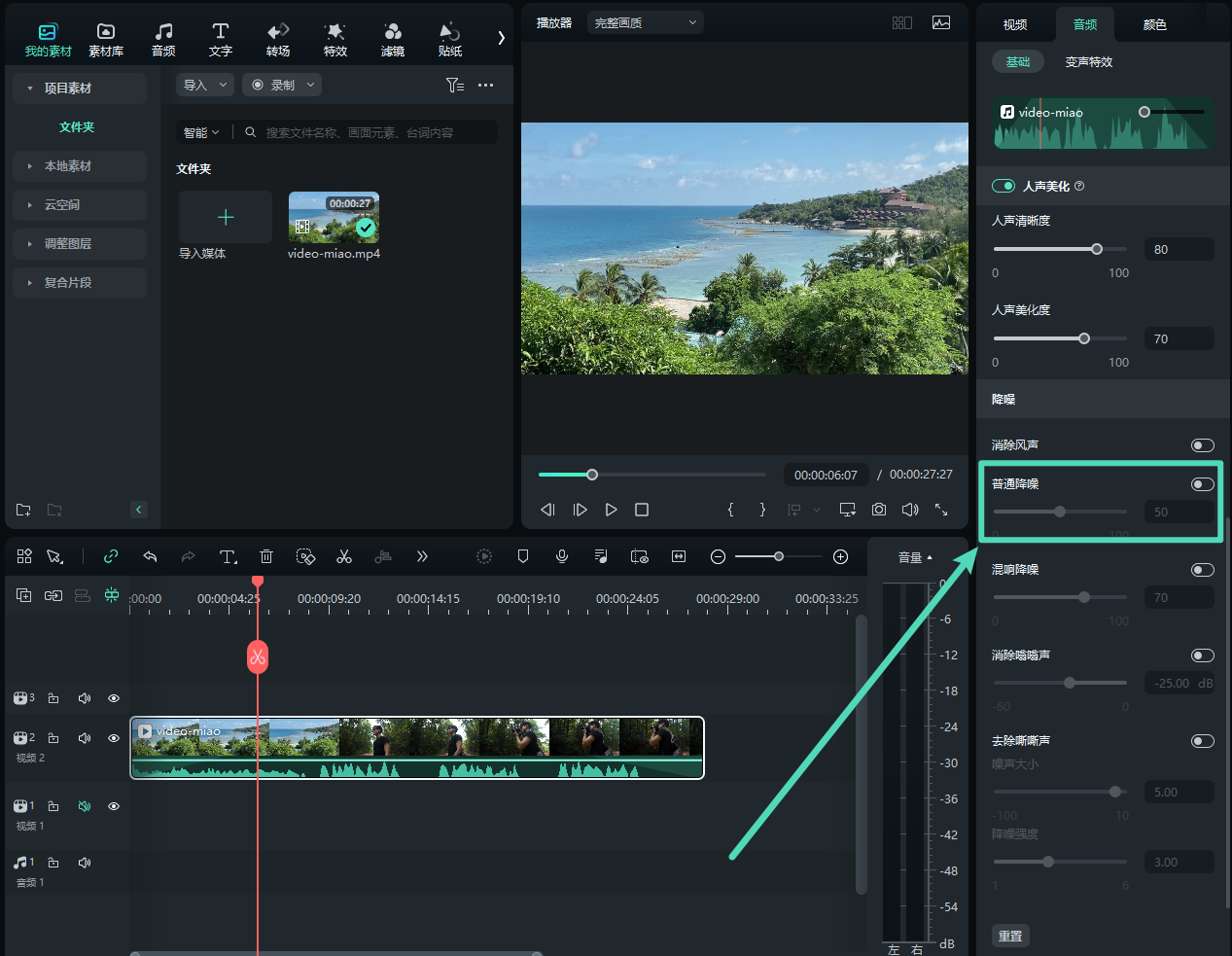Select the text tool in timeline toolbar

tap(228, 556)
